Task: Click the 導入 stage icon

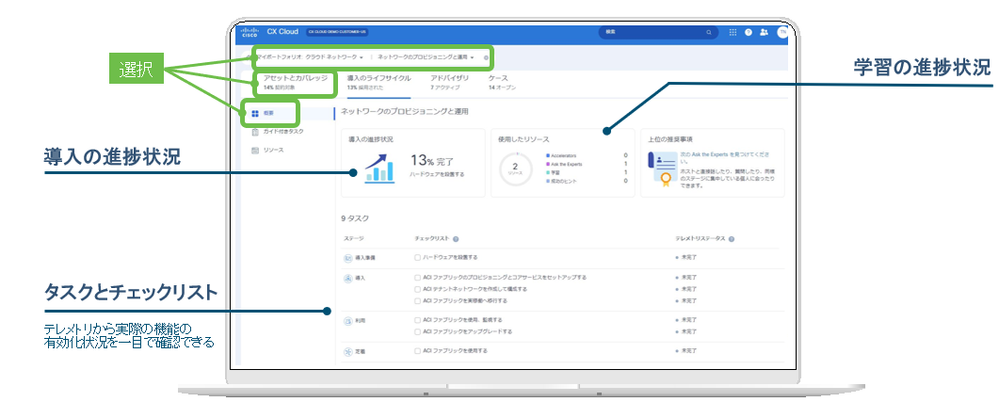Action: (x=348, y=278)
